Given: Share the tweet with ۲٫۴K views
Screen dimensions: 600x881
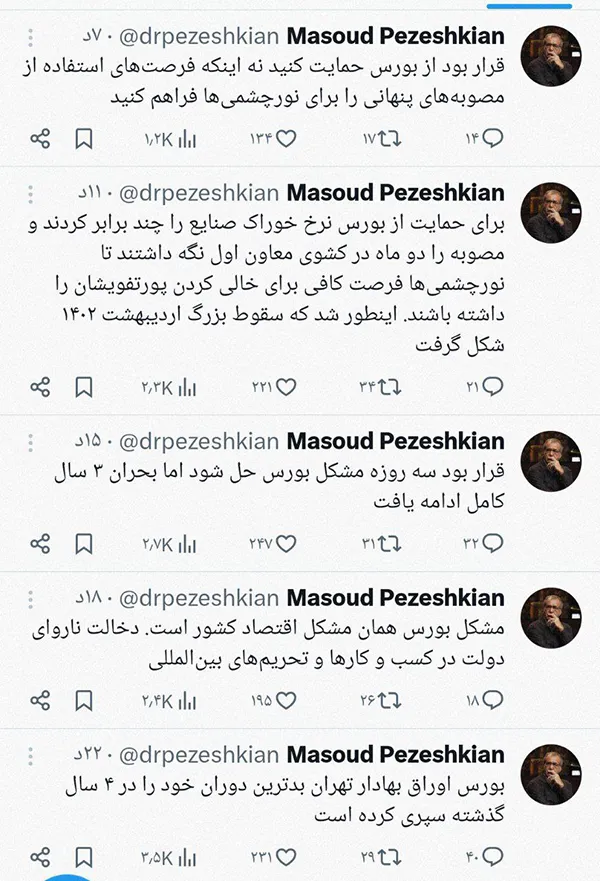Looking at the screenshot, I should tap(40, 701).
